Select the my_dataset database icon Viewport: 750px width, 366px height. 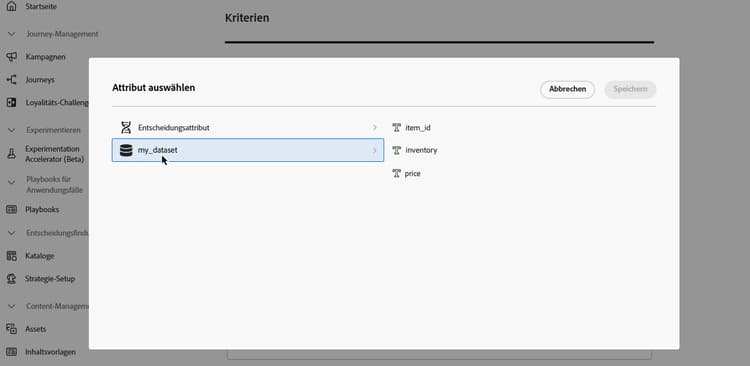click(x=126, y=150)
